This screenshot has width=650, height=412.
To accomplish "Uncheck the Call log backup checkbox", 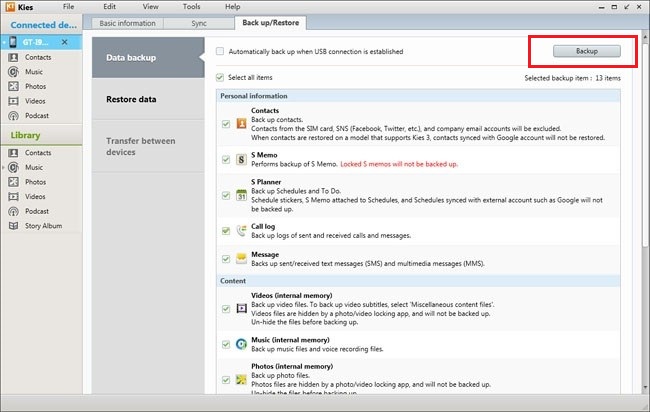I will [x=226, y=231].
